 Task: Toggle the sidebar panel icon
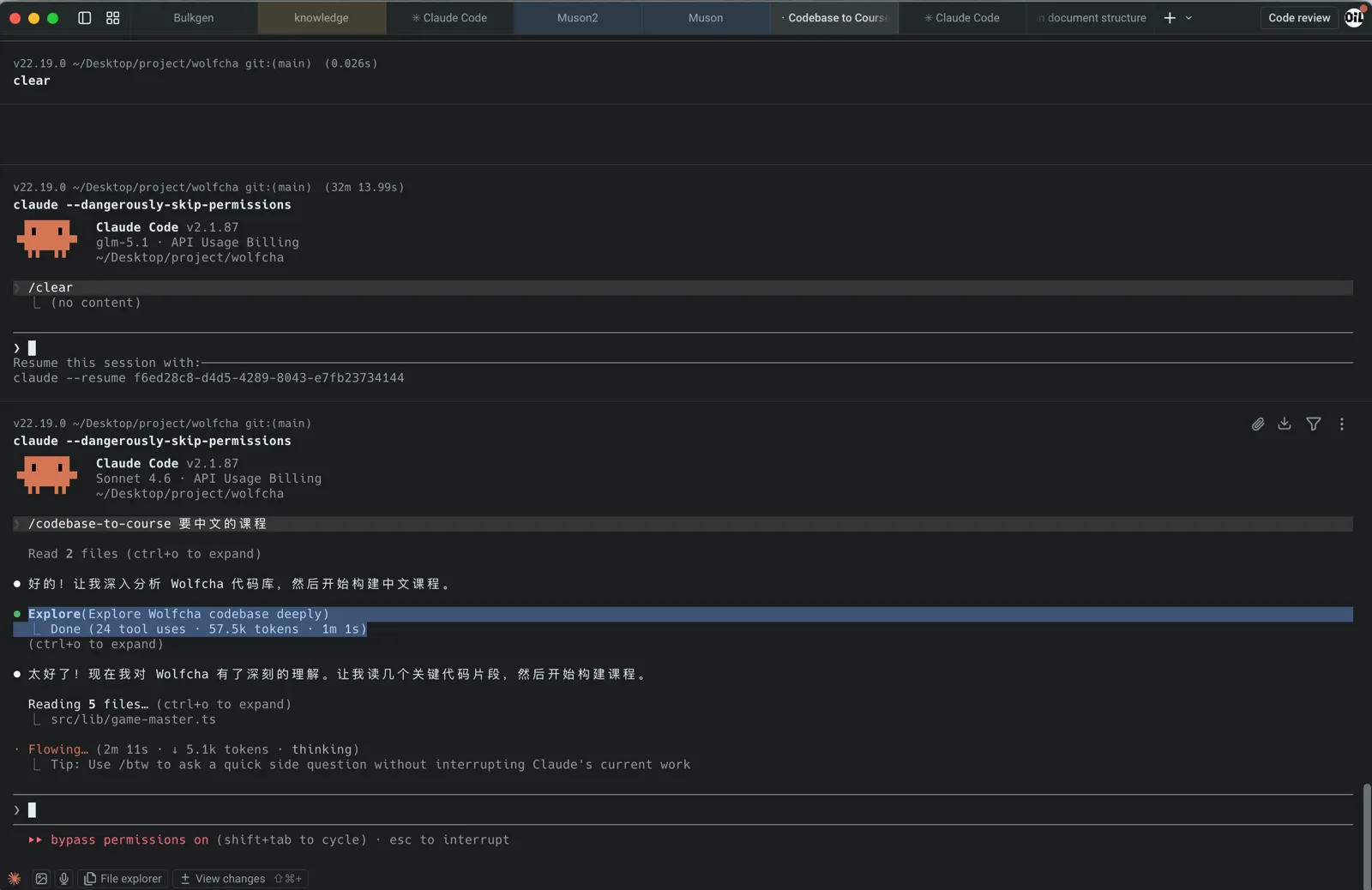(x=84, y=17)
